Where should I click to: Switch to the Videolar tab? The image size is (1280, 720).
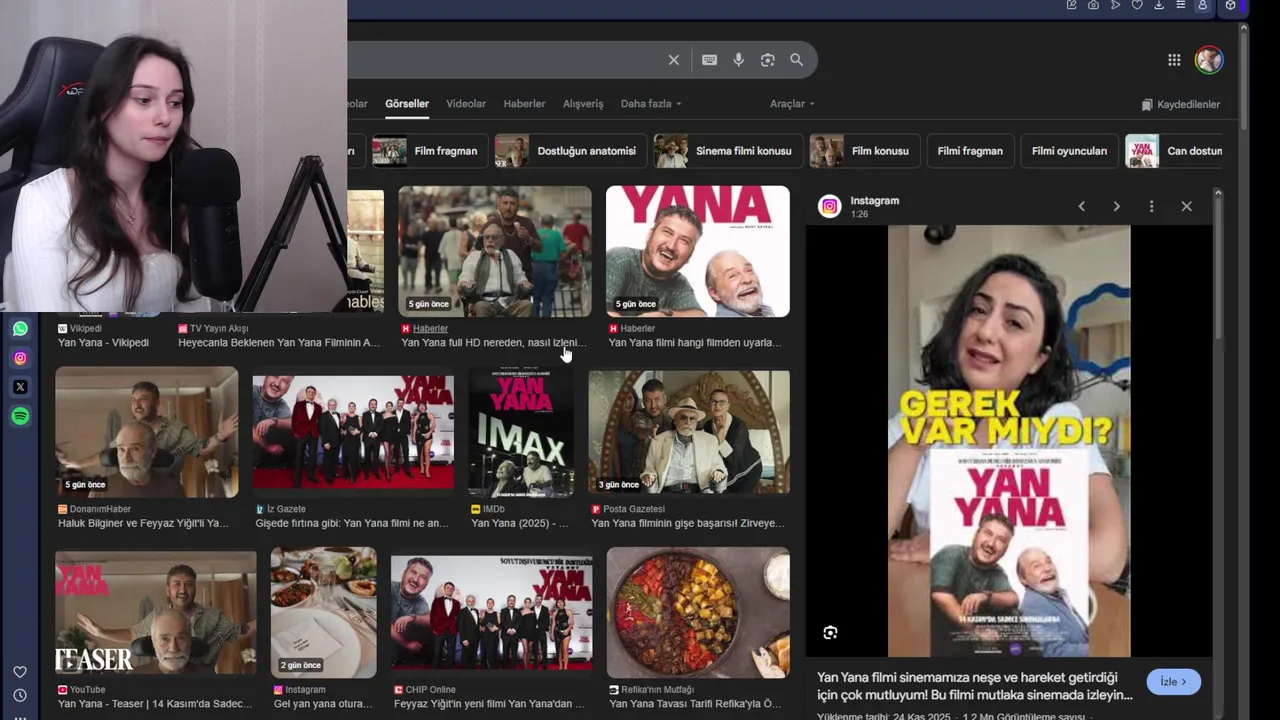(466, 104)
